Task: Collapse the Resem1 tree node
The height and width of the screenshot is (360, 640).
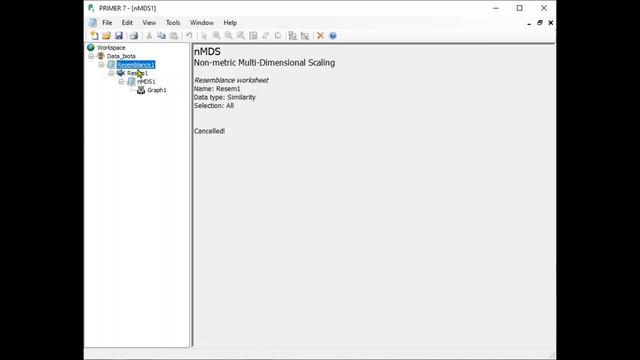Action: click(111, 73)
